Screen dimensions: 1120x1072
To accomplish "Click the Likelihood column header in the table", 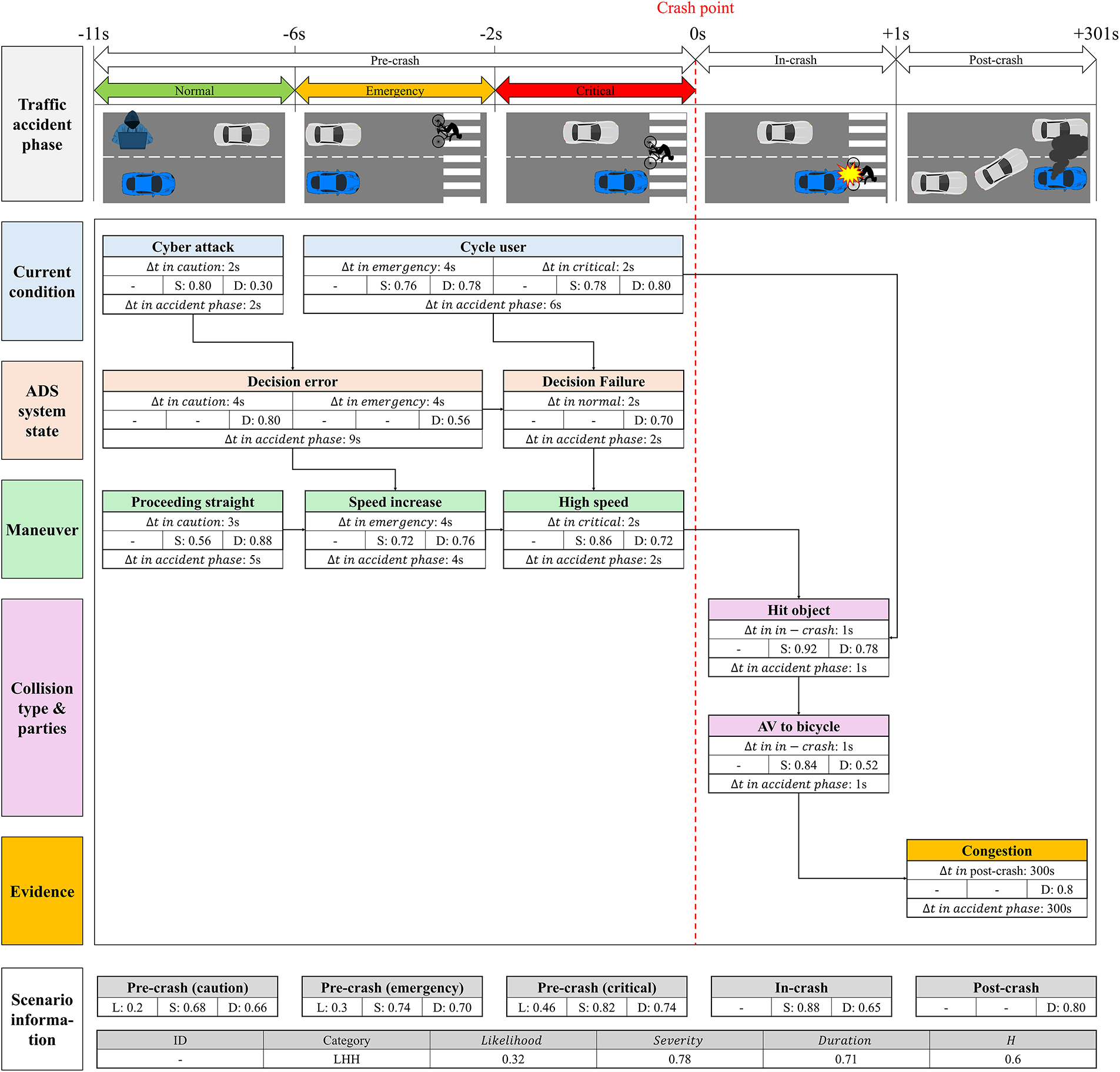I will (512, 1040).
